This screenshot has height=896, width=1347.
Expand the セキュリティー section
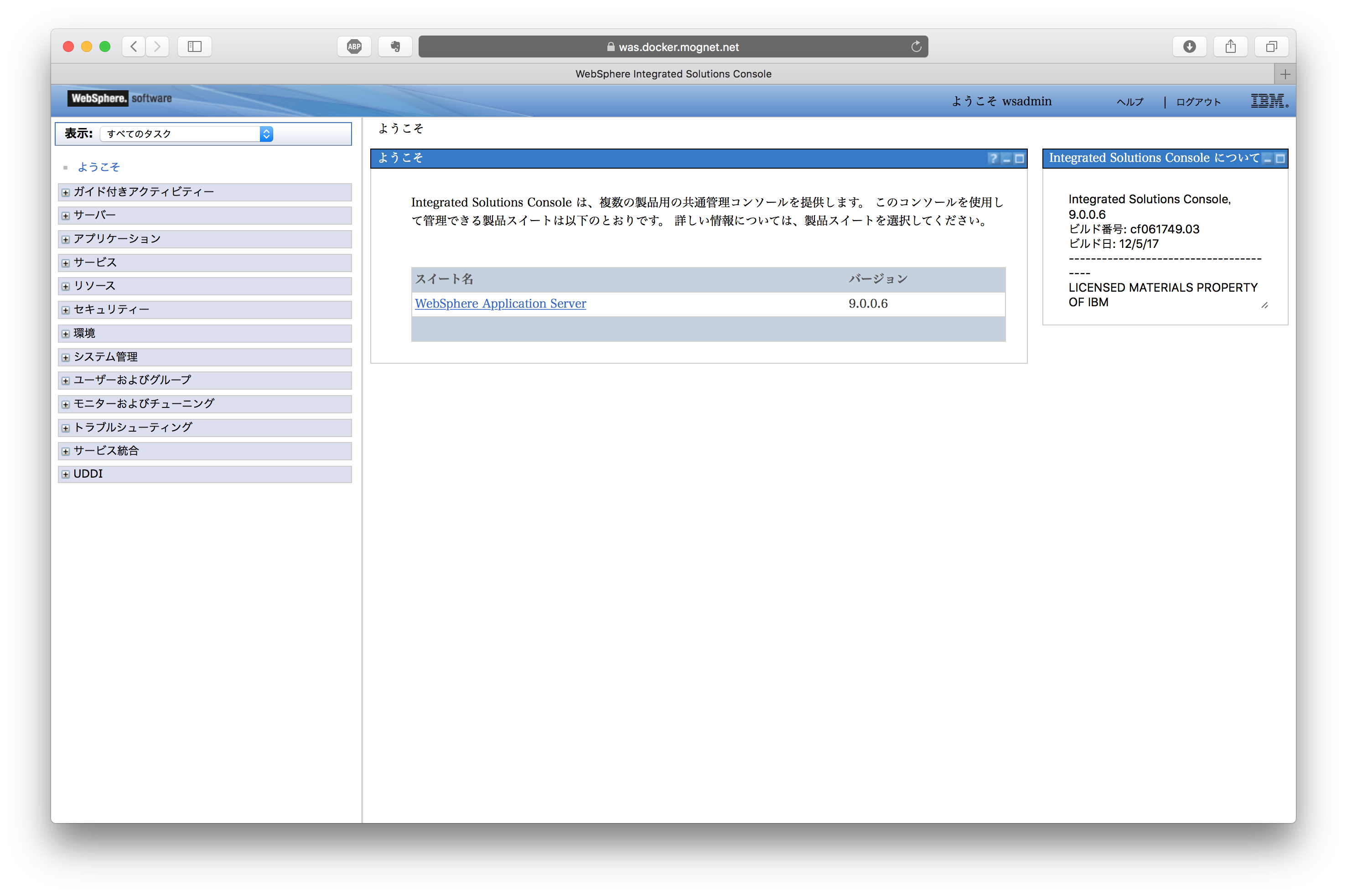(x=65, y=310)
